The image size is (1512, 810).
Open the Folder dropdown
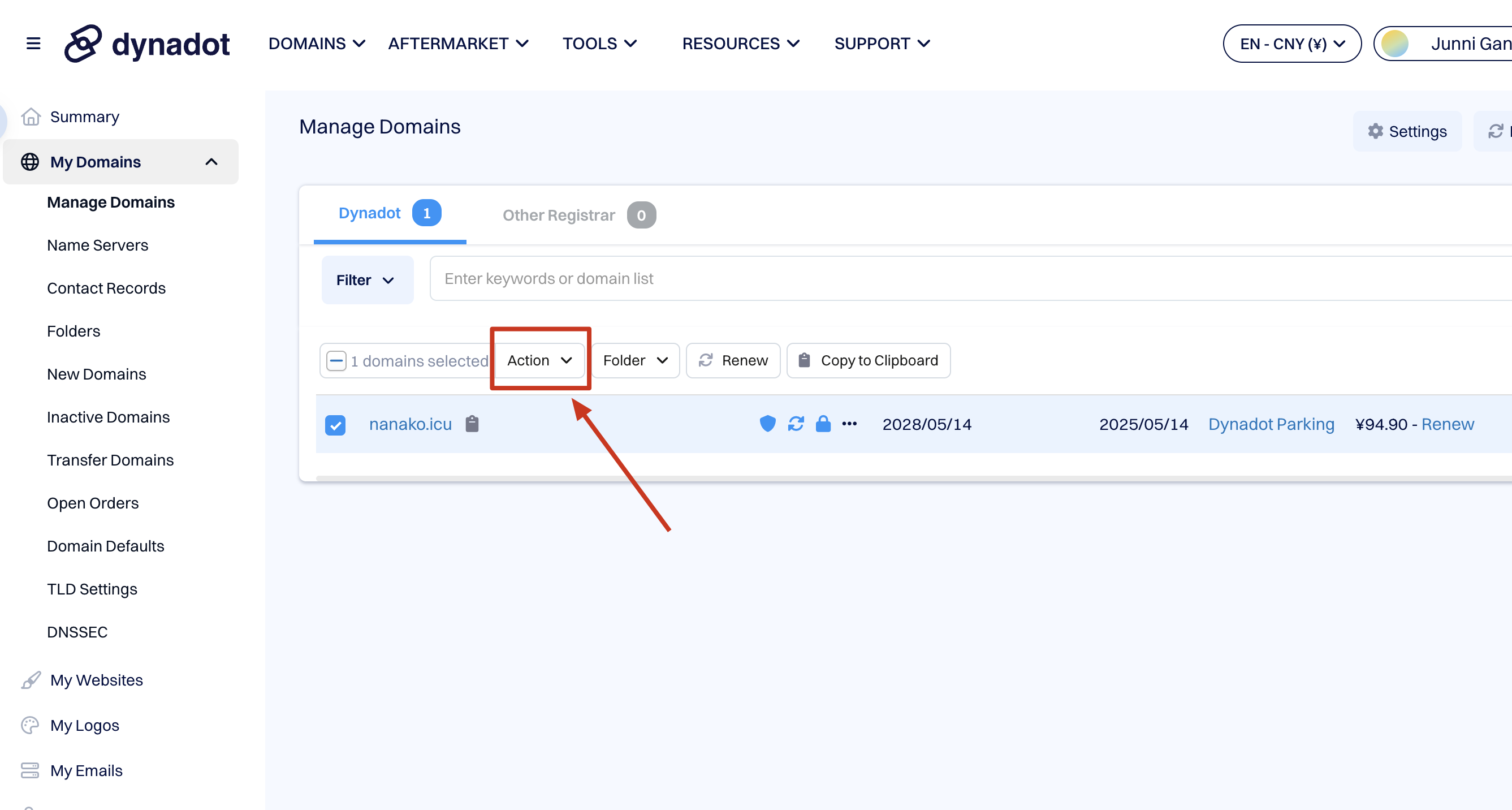[635, 360]
